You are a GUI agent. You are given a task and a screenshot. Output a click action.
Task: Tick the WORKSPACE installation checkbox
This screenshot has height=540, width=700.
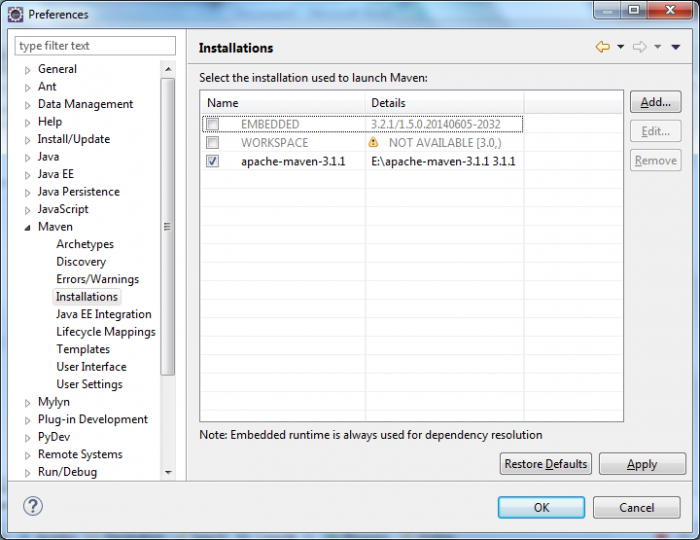coord(212,143)
